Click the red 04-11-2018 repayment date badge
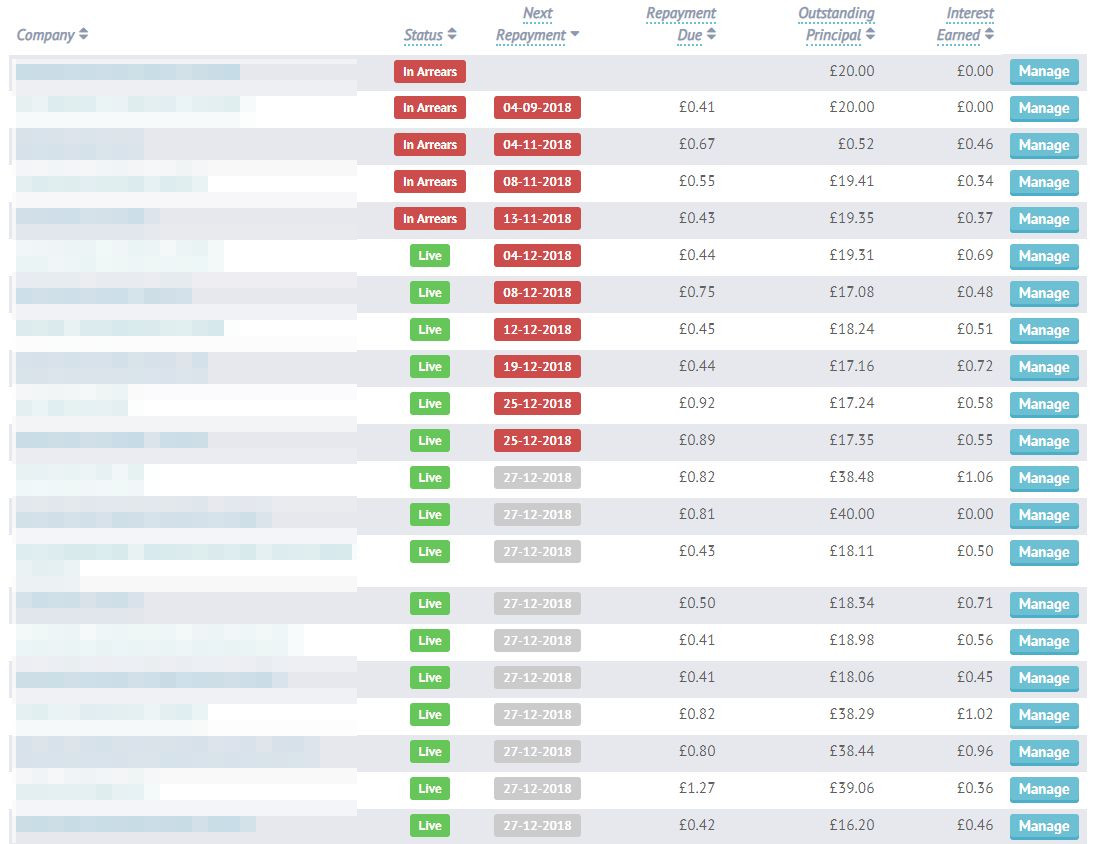Screen dimensions: 1094x844 point(537,145)
